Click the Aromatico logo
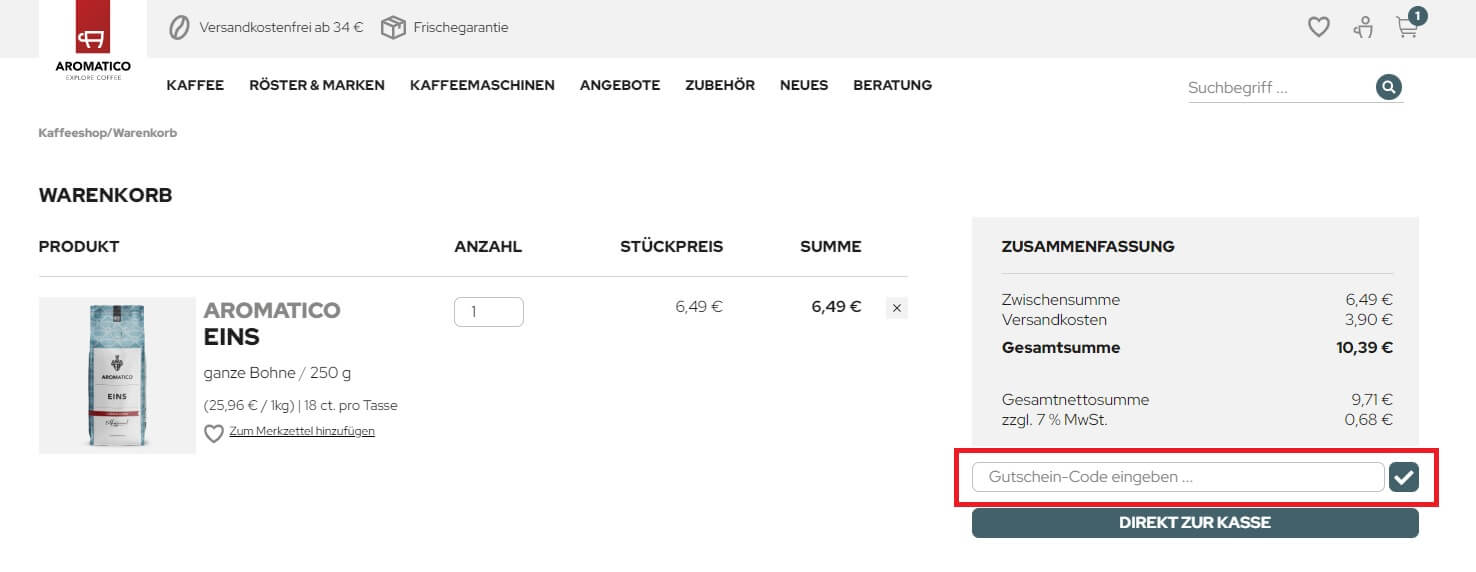This screenshot has width=1476, height=572. point(93,43)
